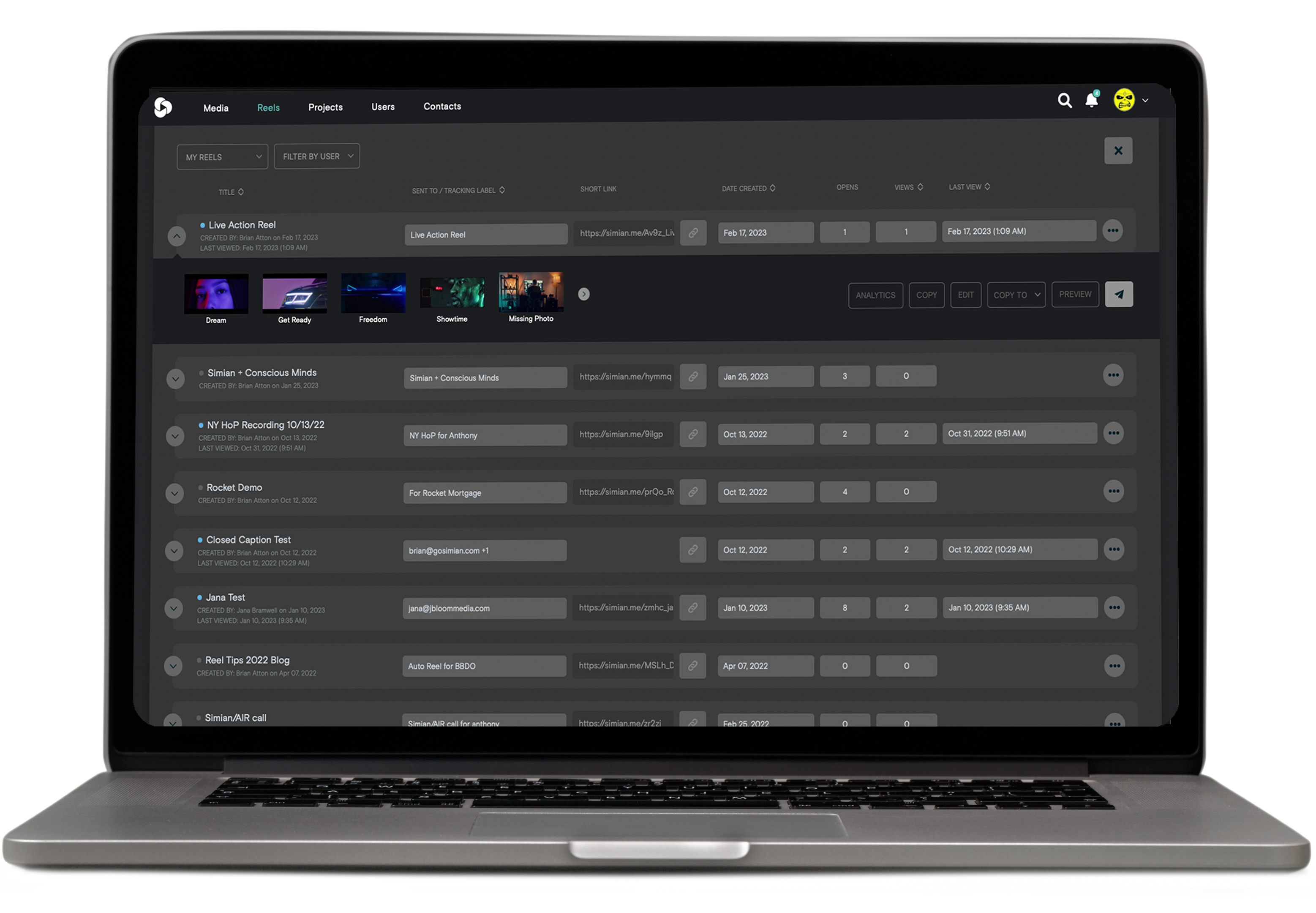The height and width of the screenshot is (913, 1316).
Task: Expand the Reel Tips 2022 Blog row
Action: point(173,666)
